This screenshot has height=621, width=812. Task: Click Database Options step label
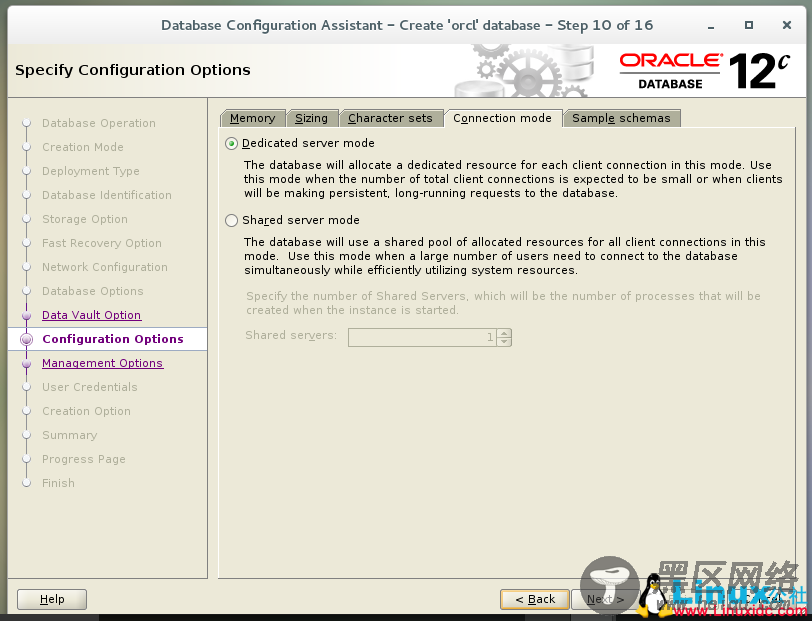93,291
